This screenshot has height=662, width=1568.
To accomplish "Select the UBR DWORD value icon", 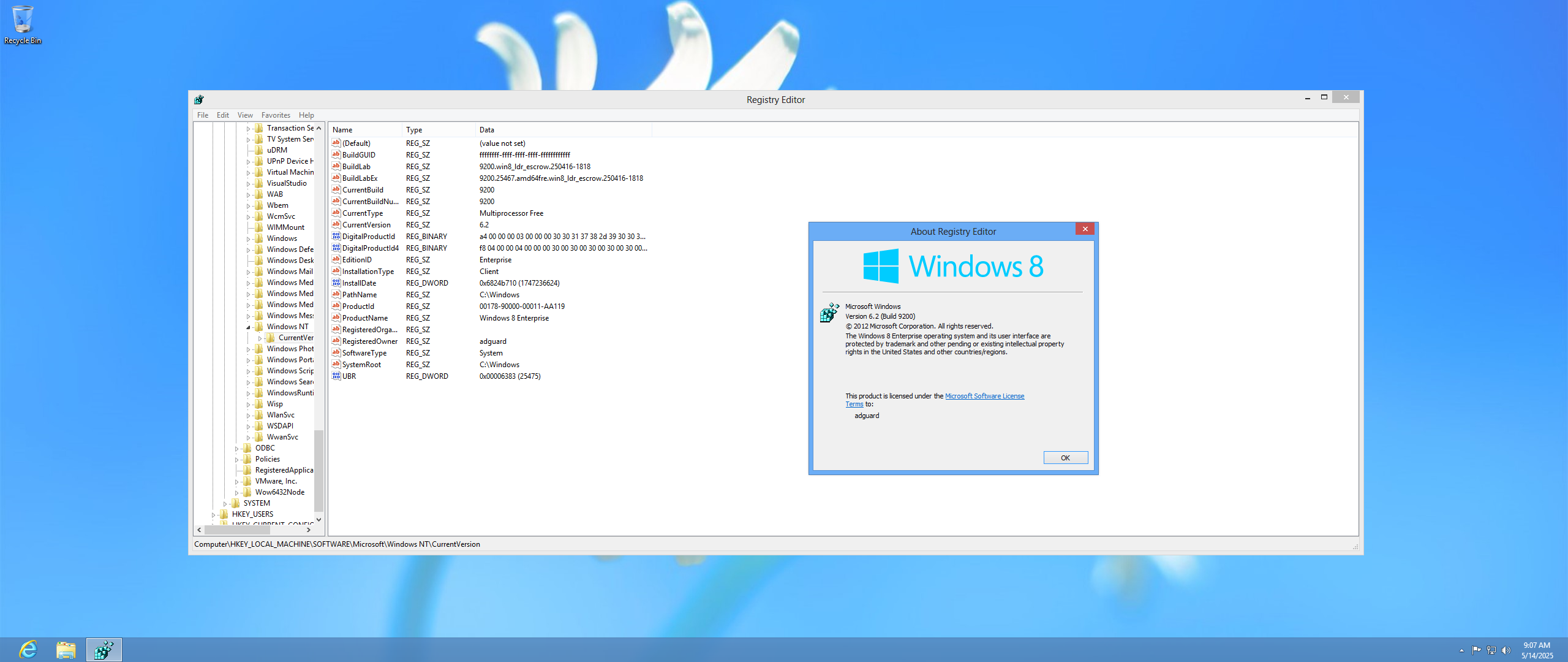I will 336,376.
